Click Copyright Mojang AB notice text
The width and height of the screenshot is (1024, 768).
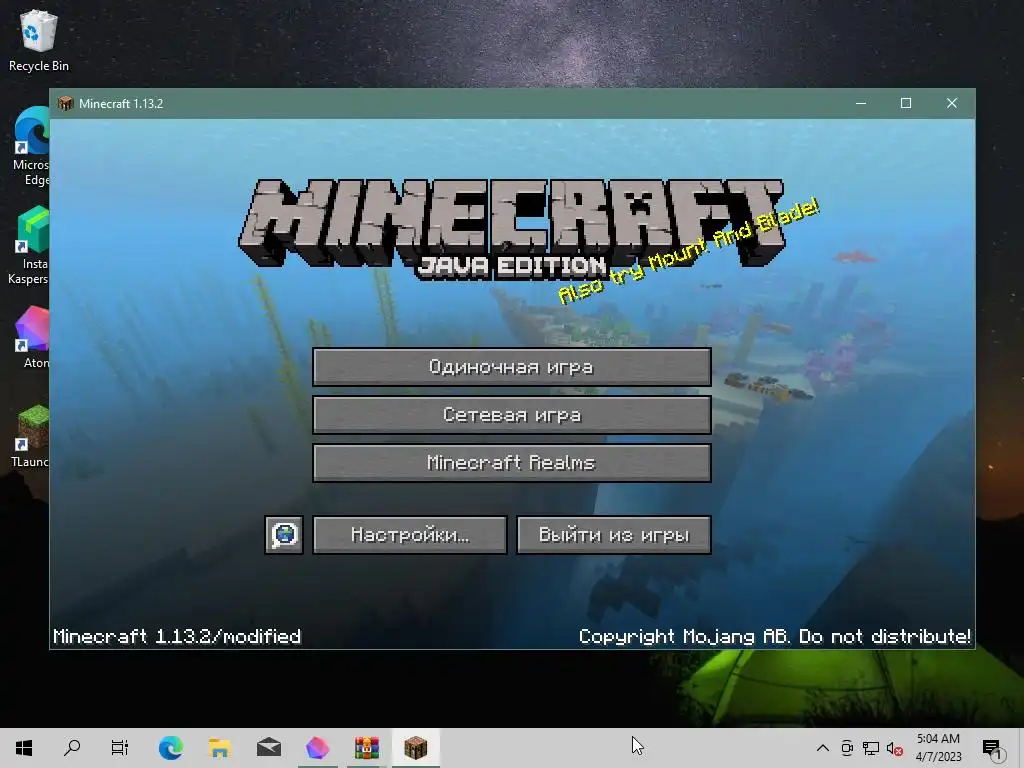[775, 636]
